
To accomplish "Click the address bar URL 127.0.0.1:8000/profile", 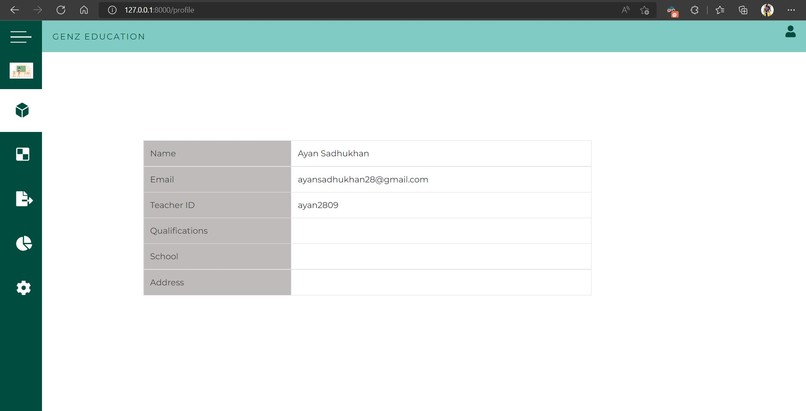I will pos(159,10).
